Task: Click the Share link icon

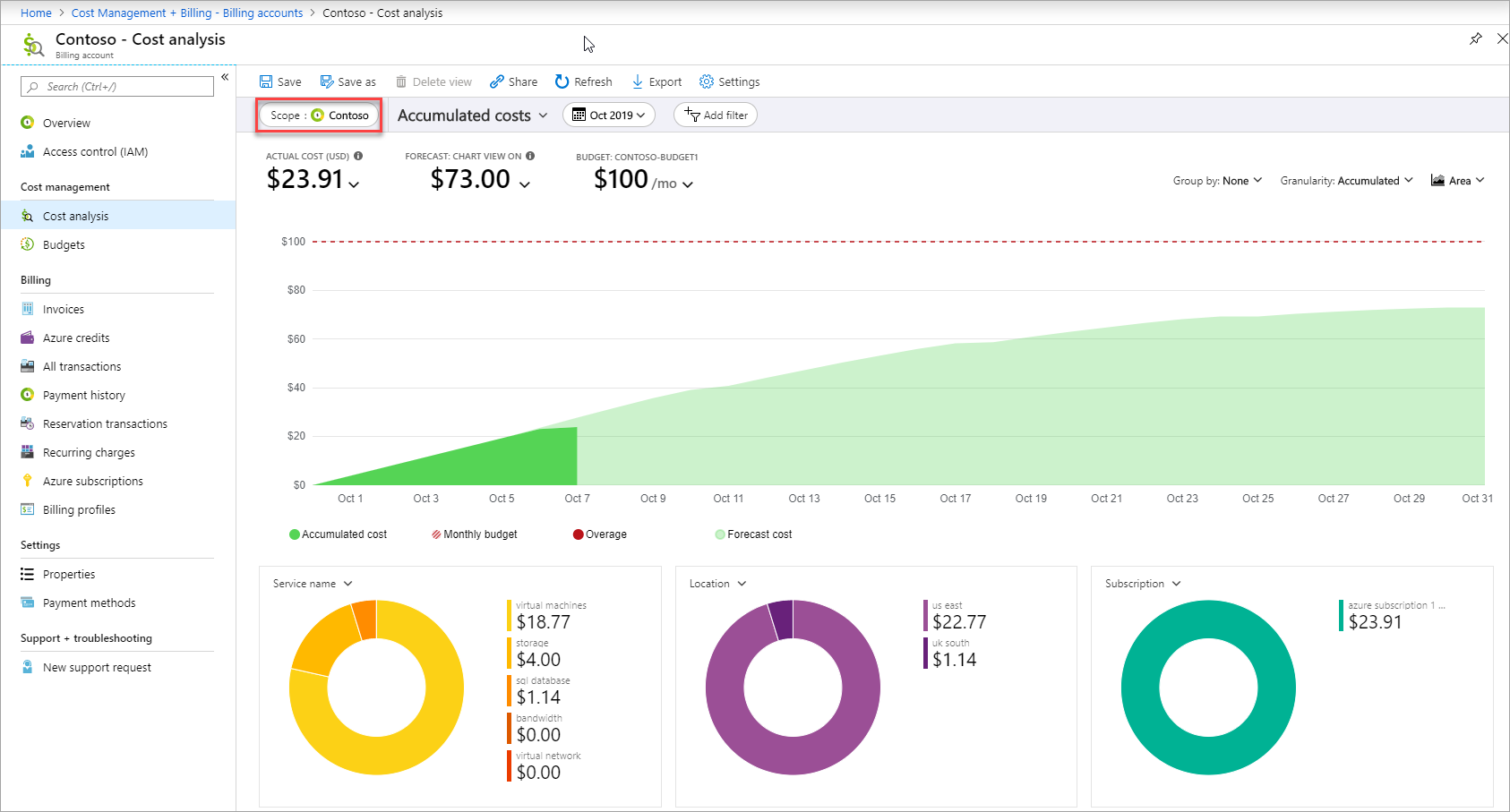Action: (497, 81)
